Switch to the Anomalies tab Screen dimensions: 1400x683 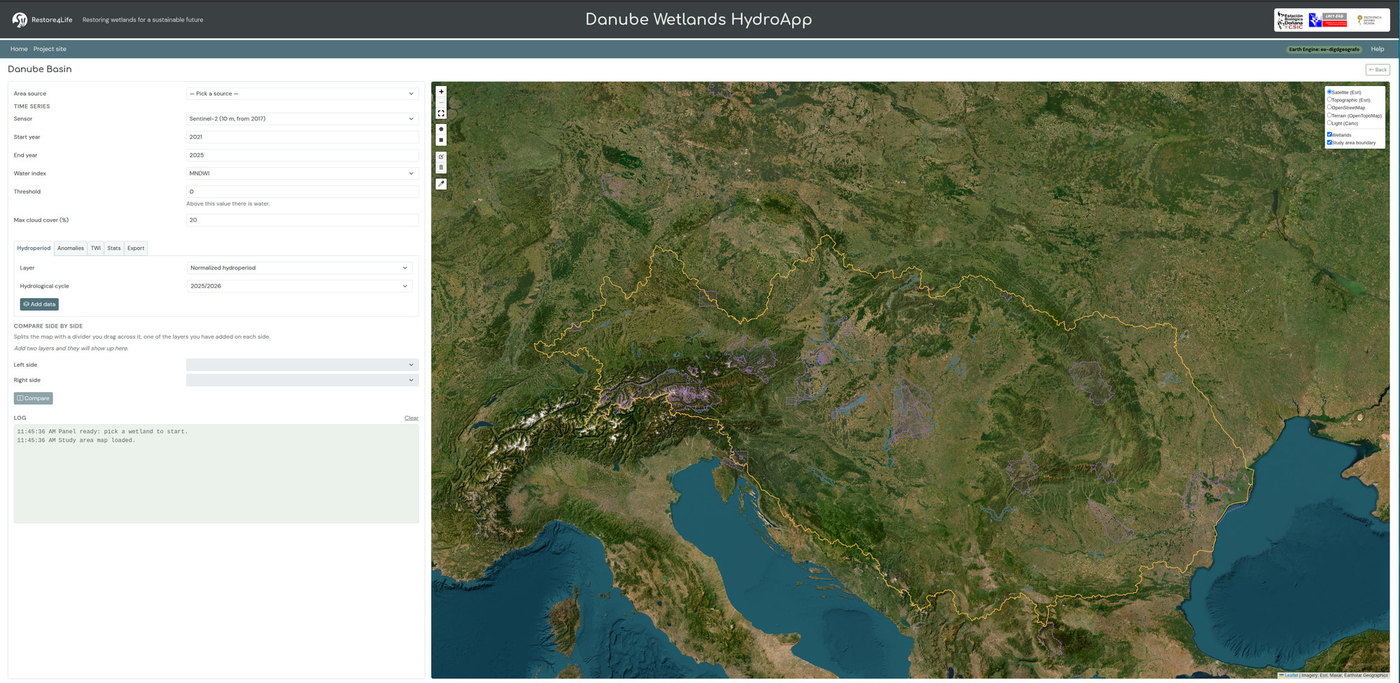(x=71, y=248)
